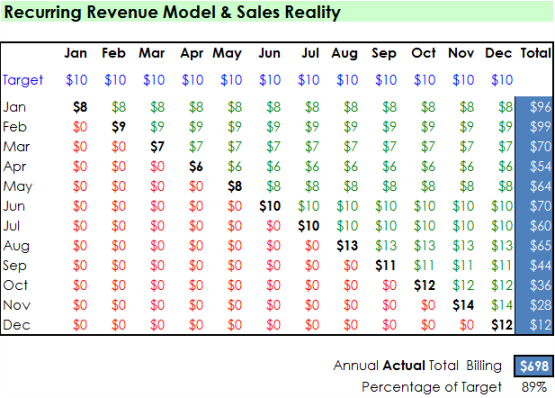Select the Jan row total $96 cell
This screenshot has width=555, height=398.
pos(534,107)
